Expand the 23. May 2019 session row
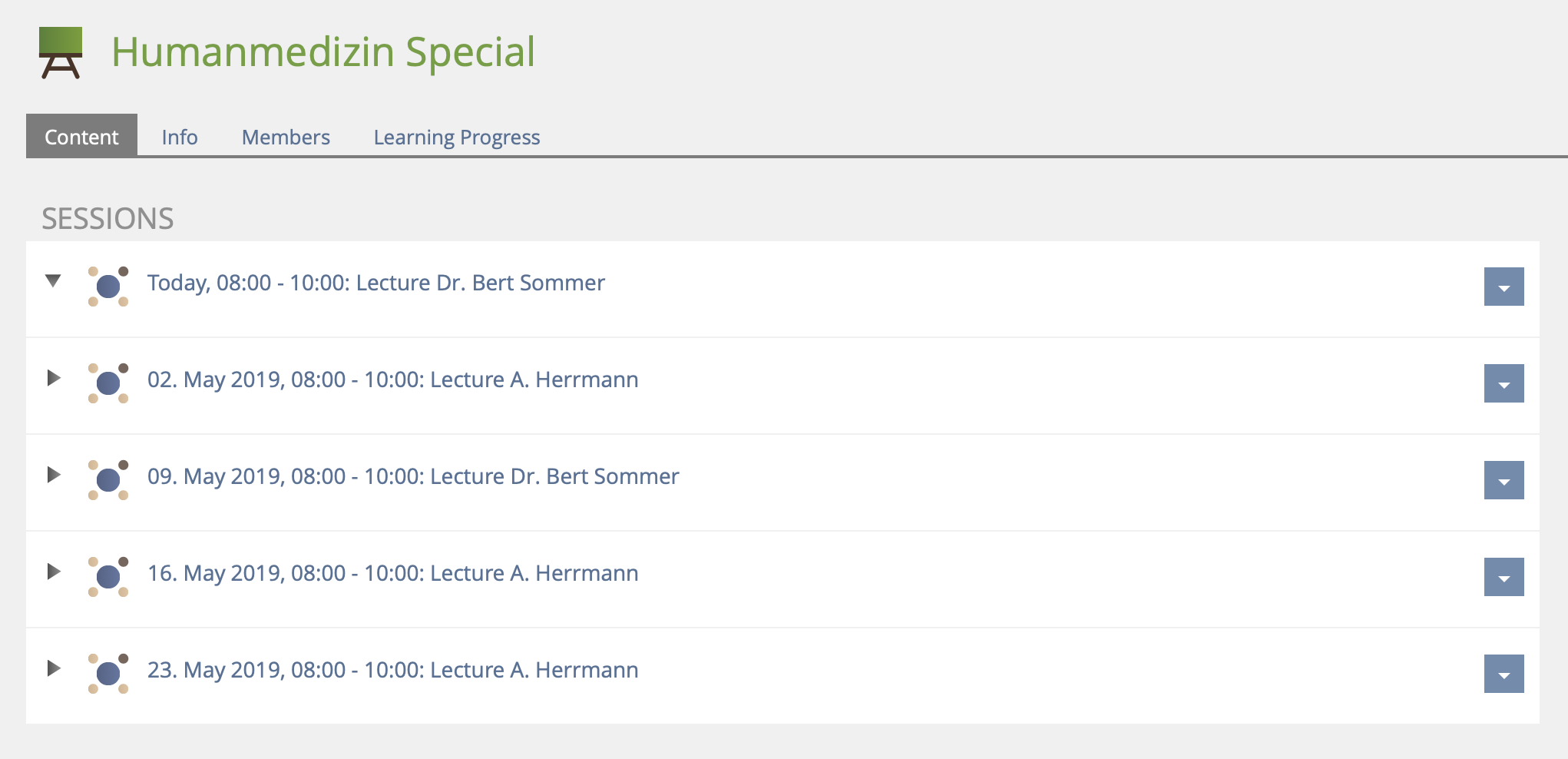The width and height of the screenshot is (1568, 759). tap(53, 668)
